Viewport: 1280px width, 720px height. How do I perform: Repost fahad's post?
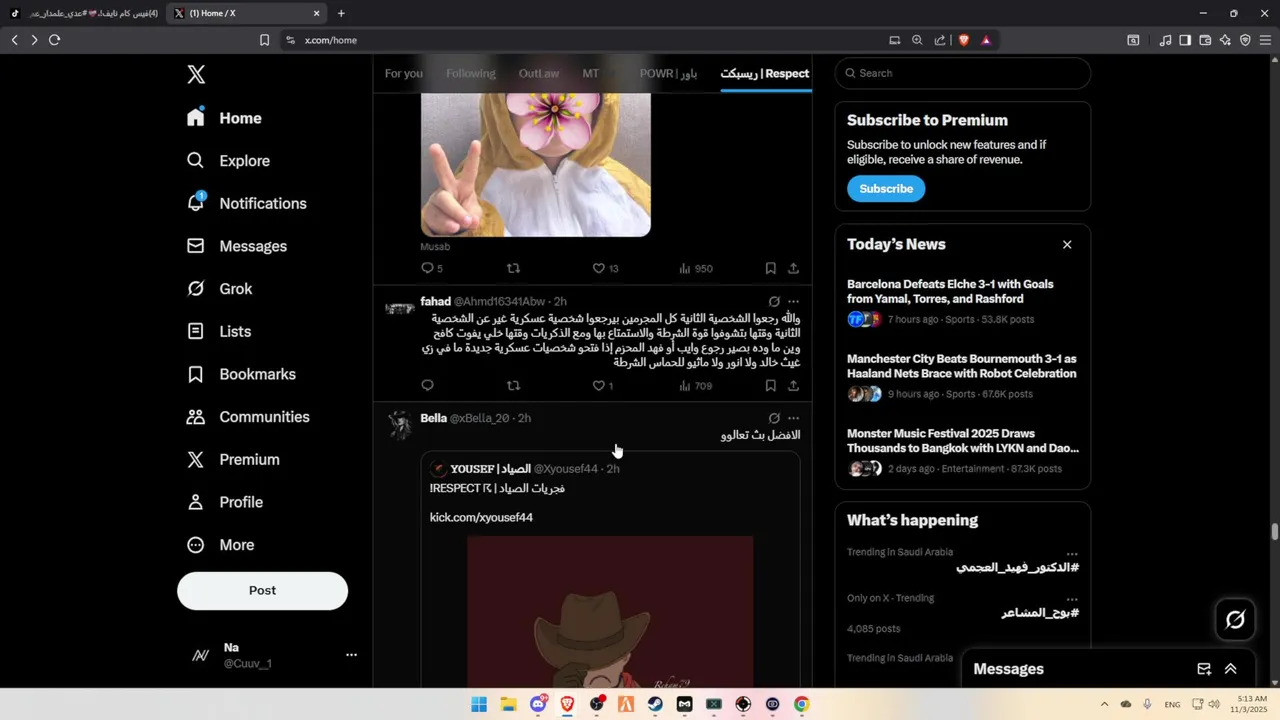[x=513, y=385]
